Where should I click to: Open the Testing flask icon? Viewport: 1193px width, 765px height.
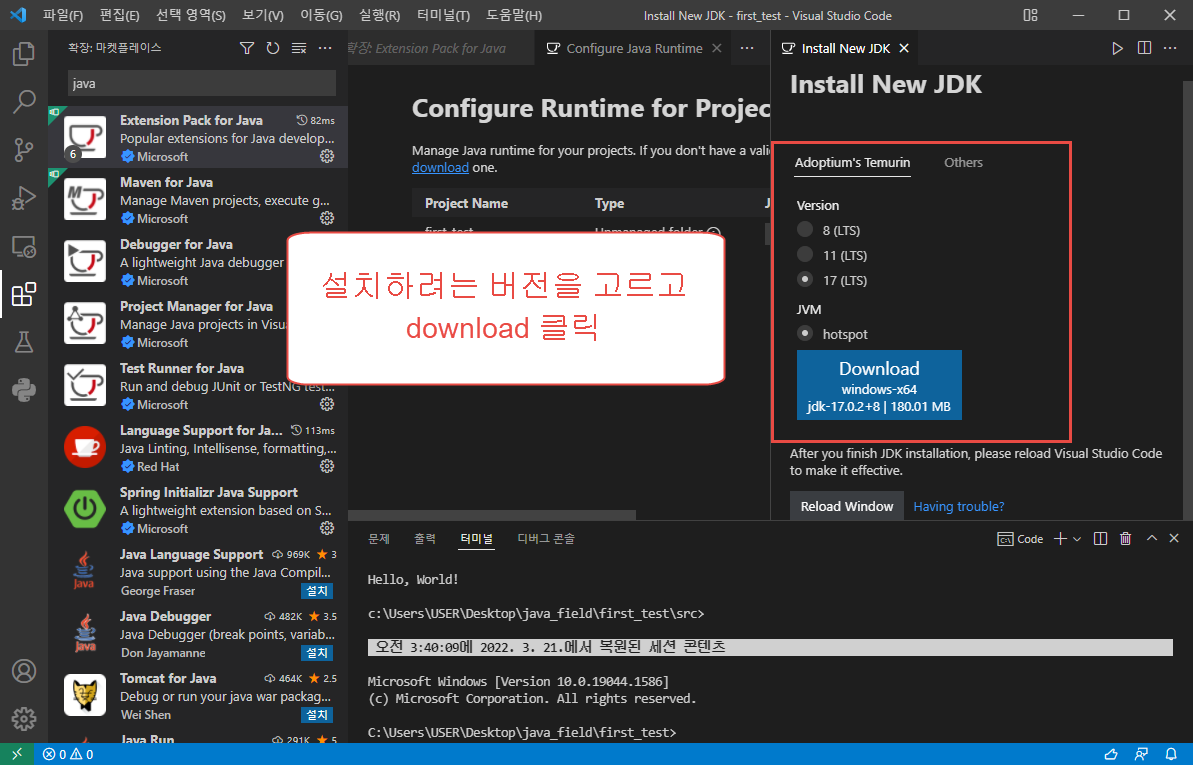[x=24, y=342]
